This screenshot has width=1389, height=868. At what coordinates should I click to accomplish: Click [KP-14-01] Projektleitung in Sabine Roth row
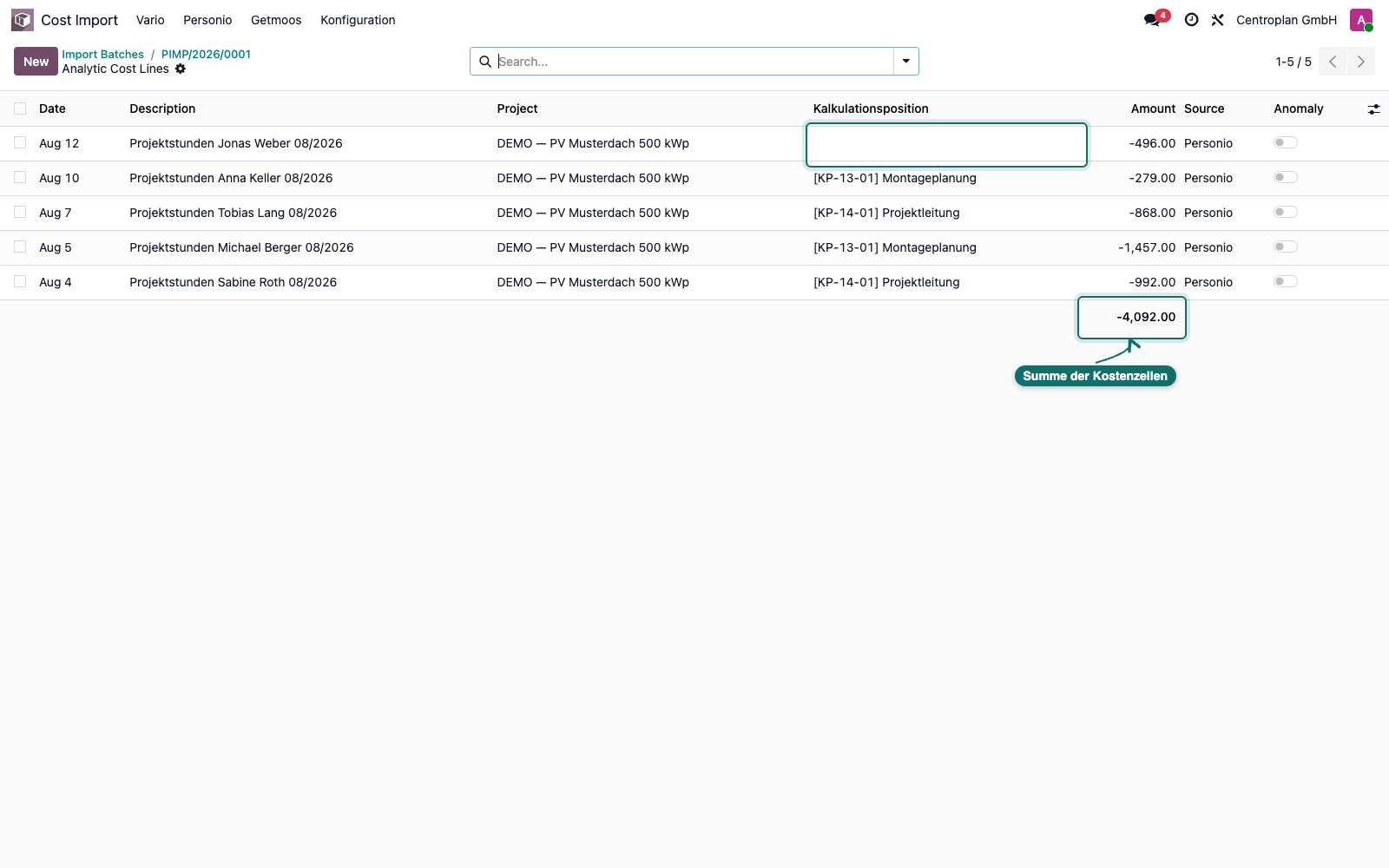click(x=886, y=282)
